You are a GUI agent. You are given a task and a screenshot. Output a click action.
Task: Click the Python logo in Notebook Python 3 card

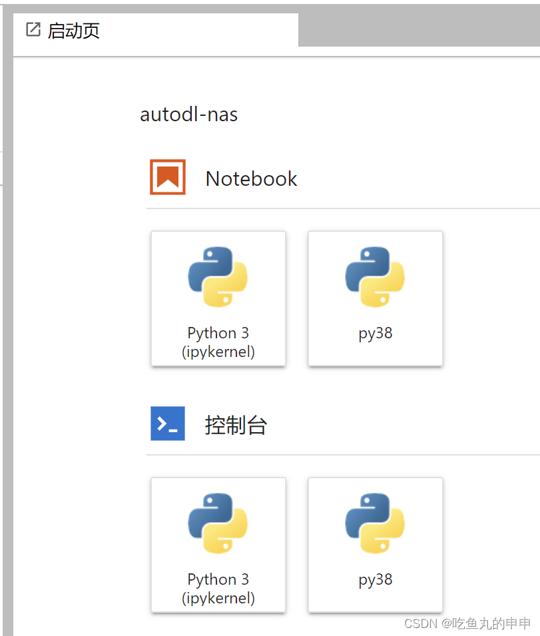(218, 277)
